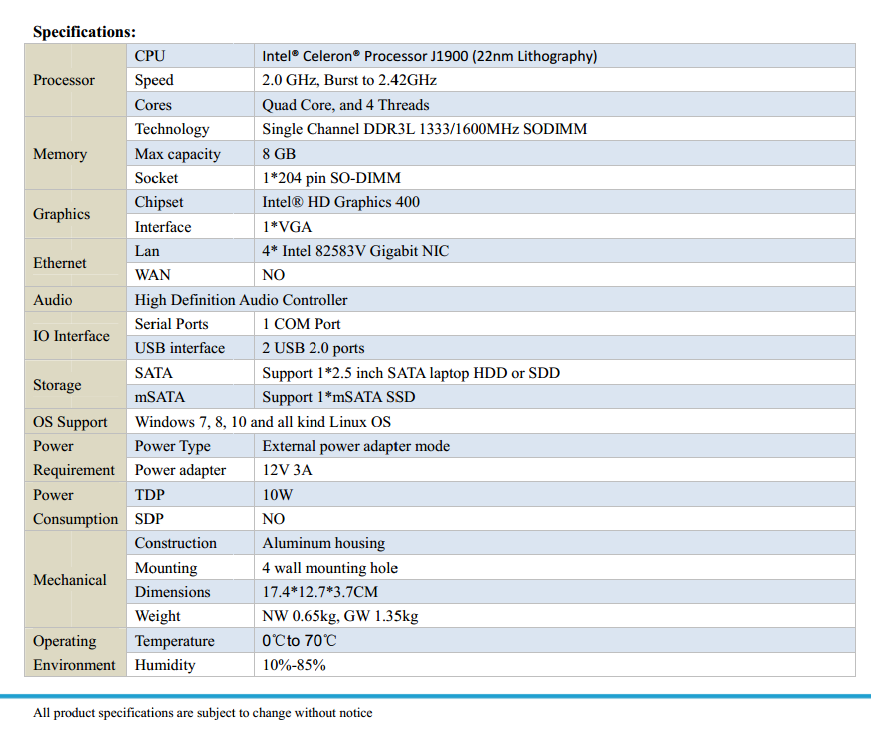Select the 12V 3A power adapter value
The height and width of the screenshot is (731, 871).
coord(287,470)
